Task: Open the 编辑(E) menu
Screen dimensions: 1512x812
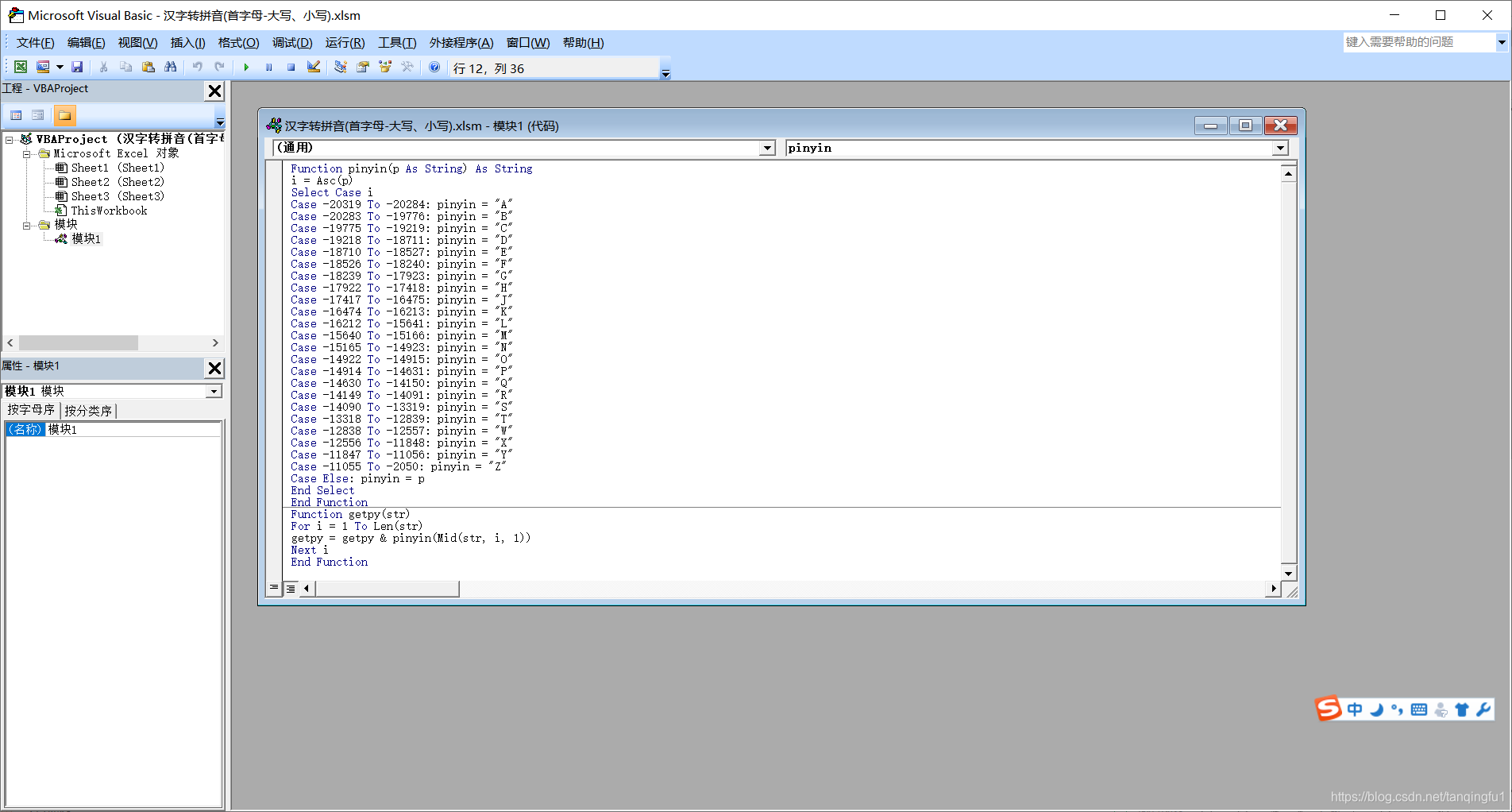Action: pos(86,43)
